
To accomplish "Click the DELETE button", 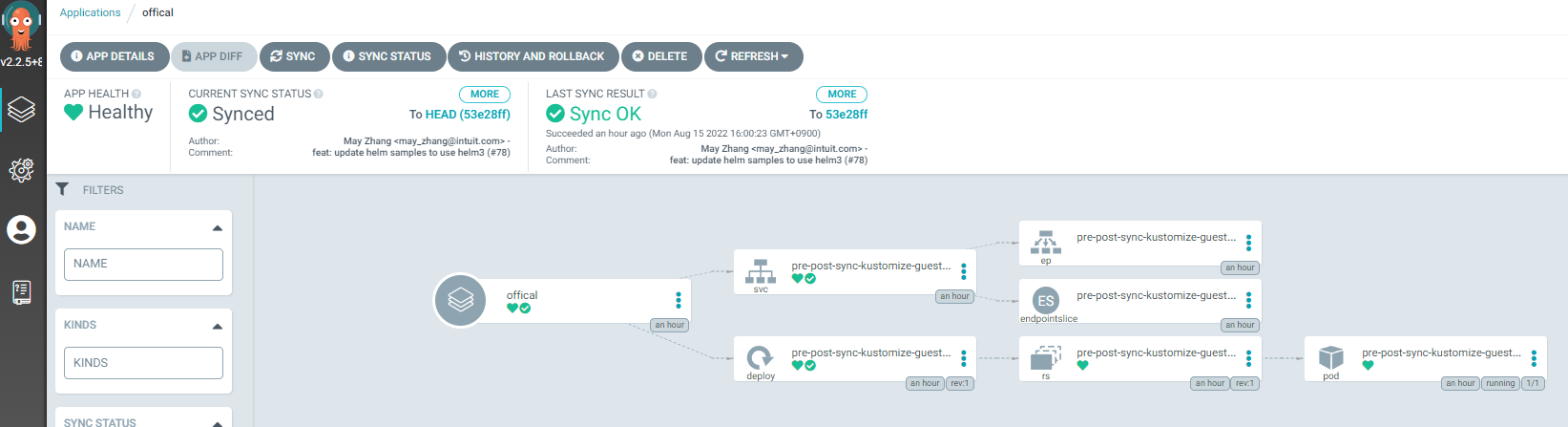I will (661, 56).
